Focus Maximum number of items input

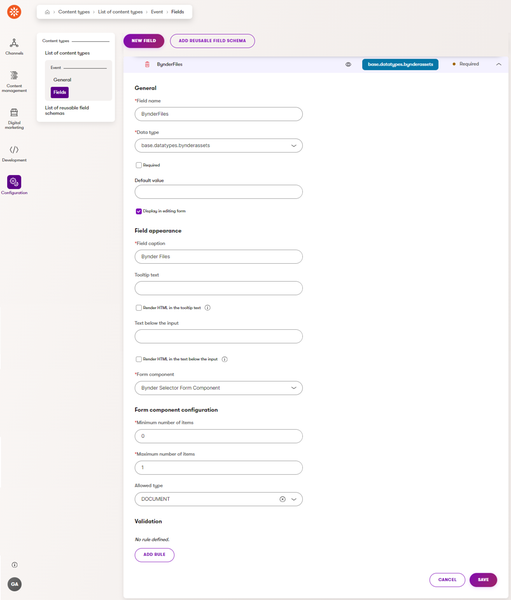(x=219, y=468)
